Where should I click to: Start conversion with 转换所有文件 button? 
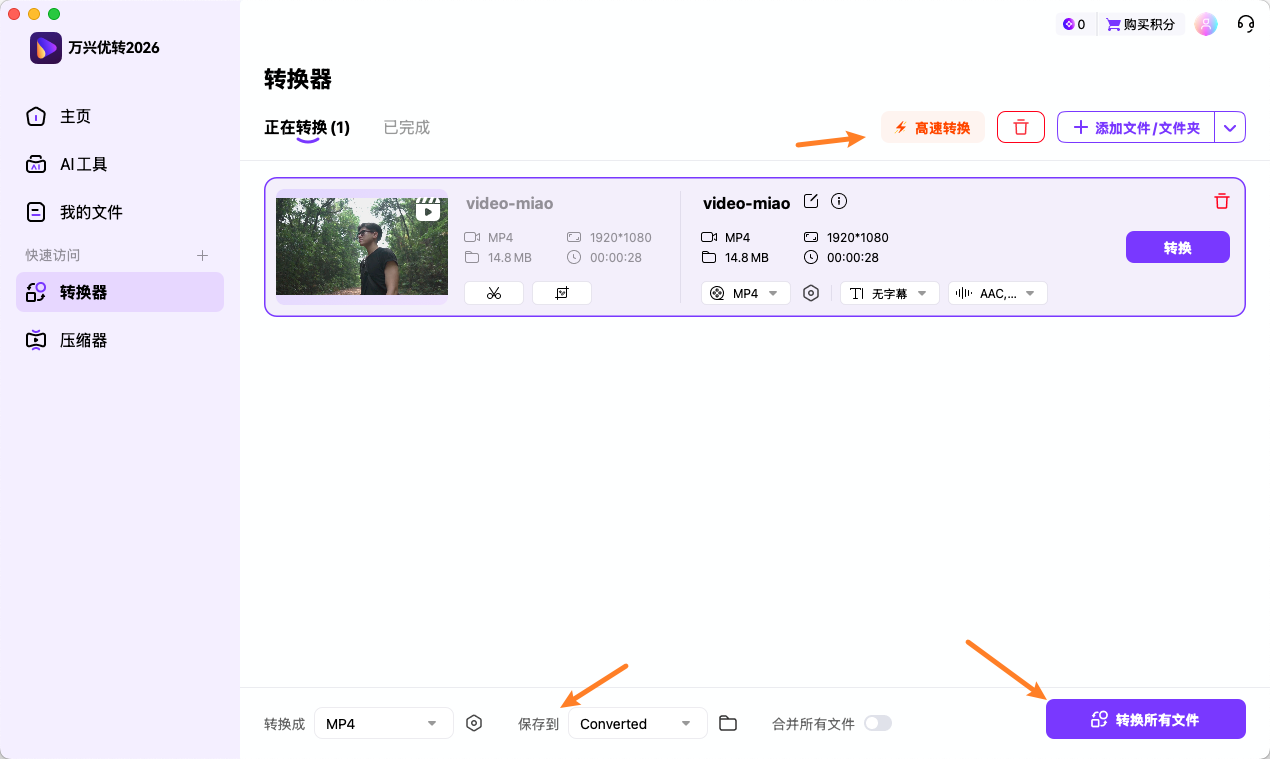coord(1145,718)
